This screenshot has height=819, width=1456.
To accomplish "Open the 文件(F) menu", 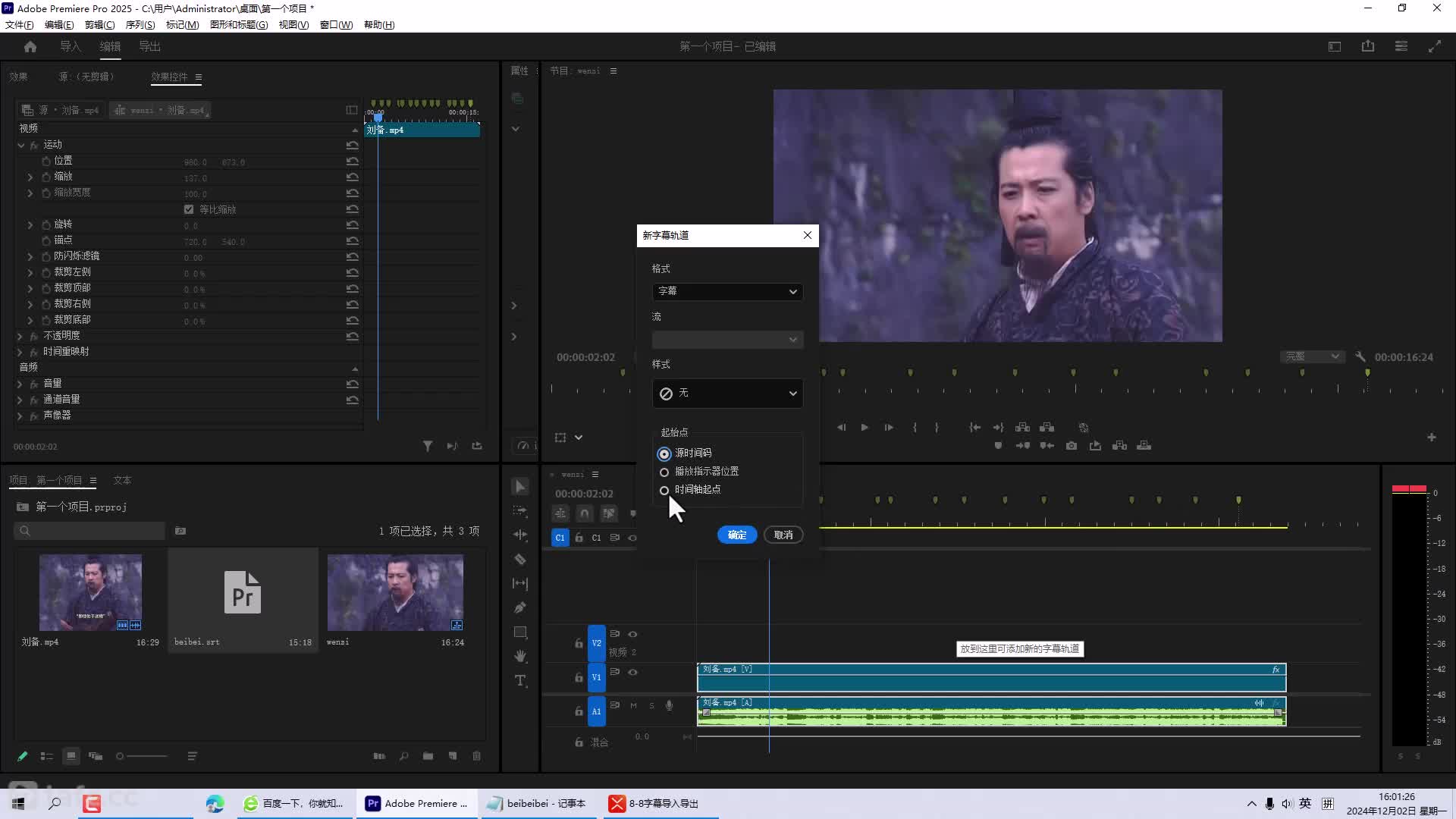I will pos(20,24).
